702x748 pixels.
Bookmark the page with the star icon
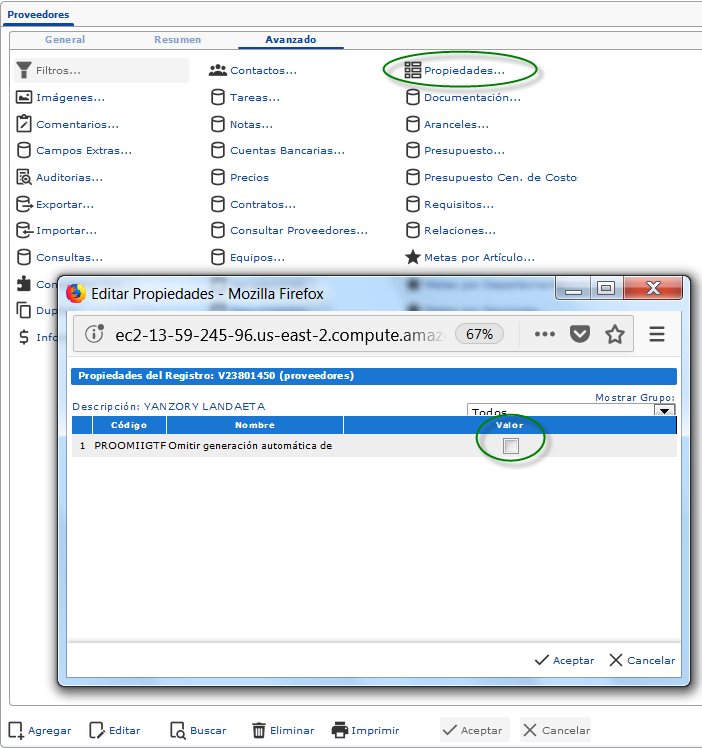coord(615,334)
